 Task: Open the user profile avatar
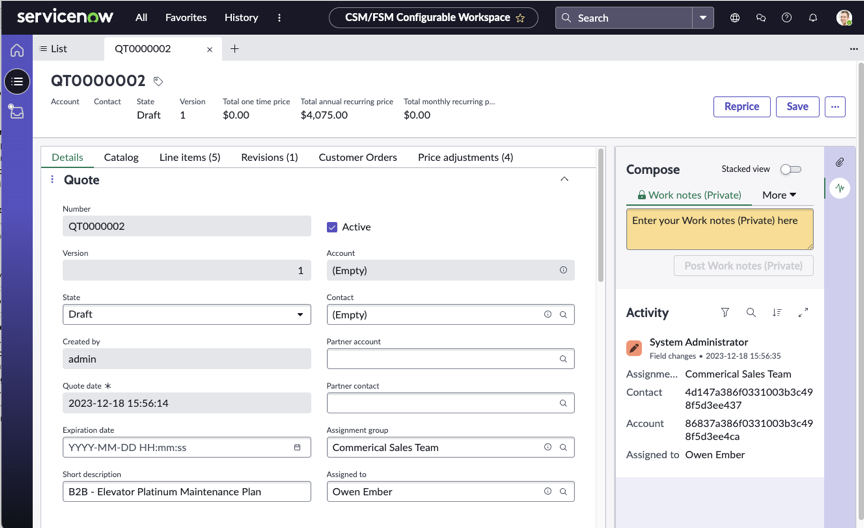tap(844, 18)
